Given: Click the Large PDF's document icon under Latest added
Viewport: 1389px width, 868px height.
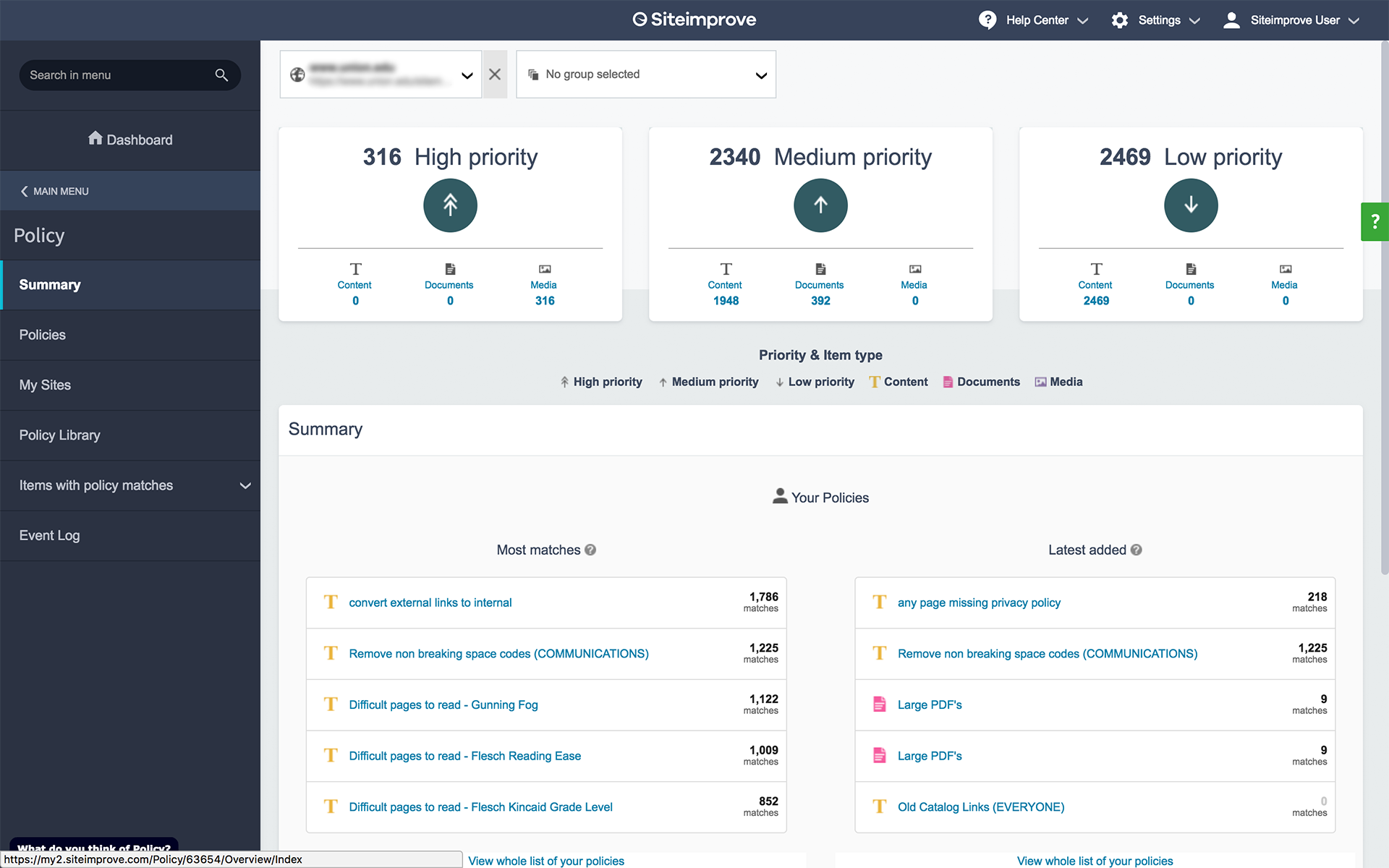Looking at the screenshot, I should pos(880,705).
